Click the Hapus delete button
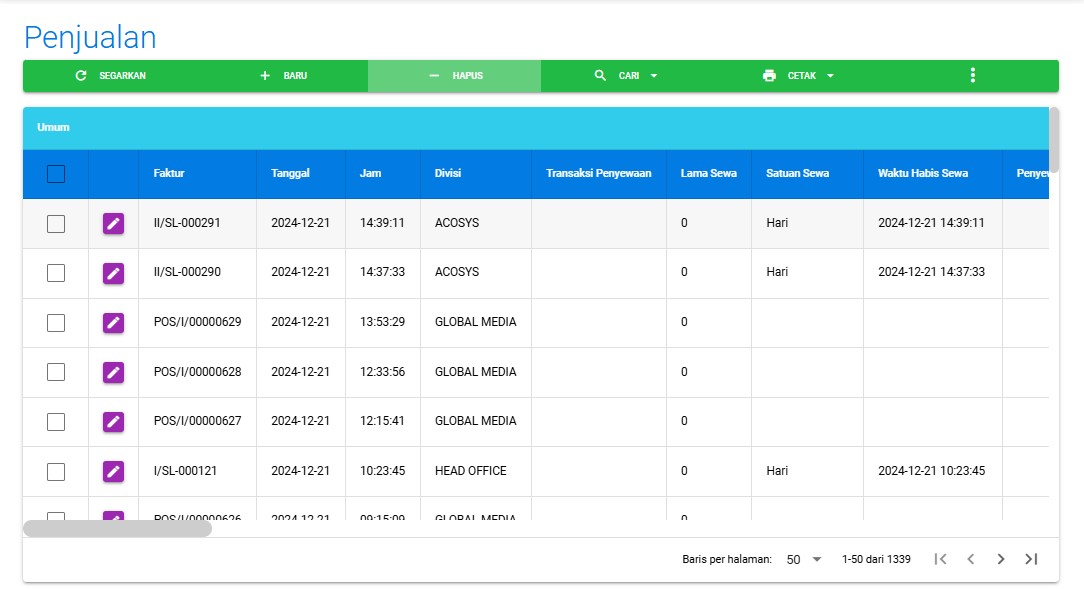 pos(455,76)
